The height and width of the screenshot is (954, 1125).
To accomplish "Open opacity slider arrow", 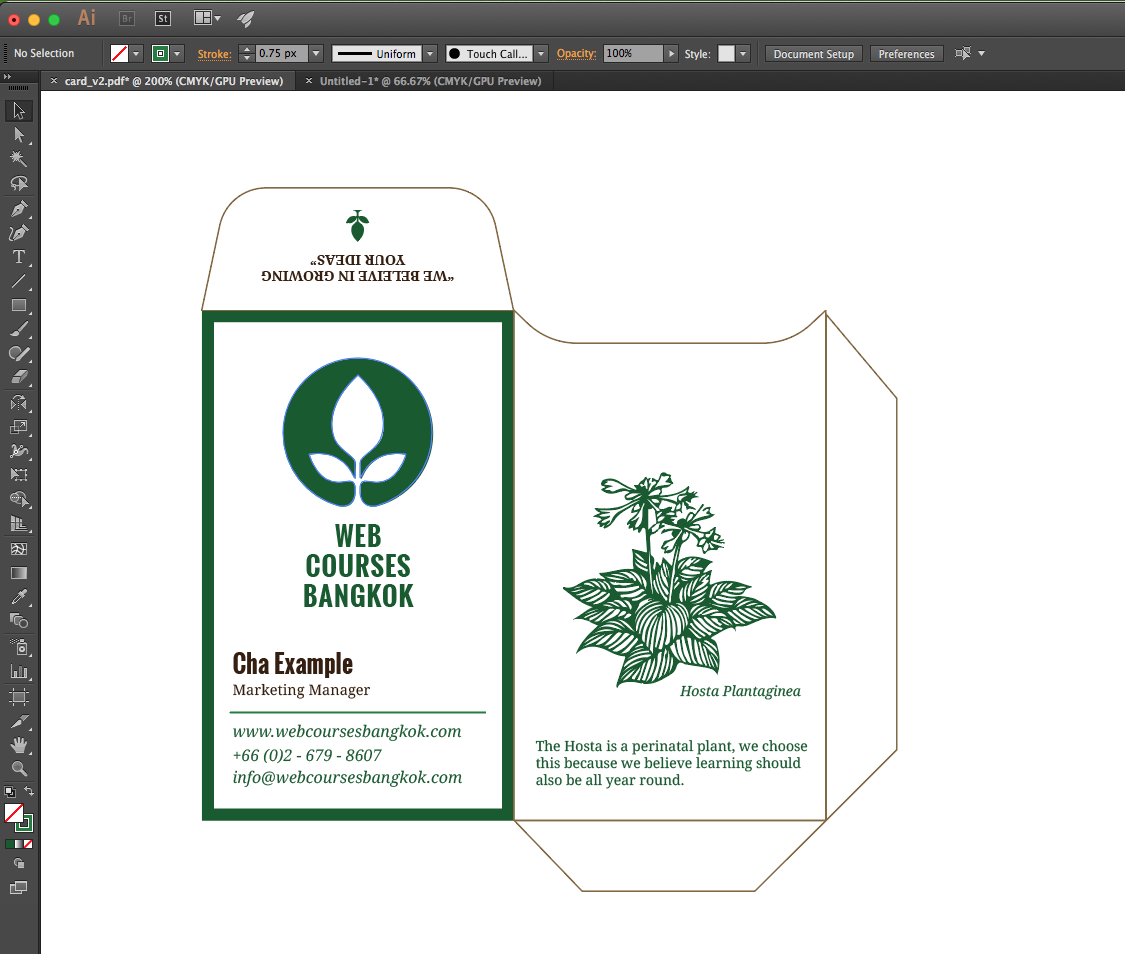I will click(671, 53).
